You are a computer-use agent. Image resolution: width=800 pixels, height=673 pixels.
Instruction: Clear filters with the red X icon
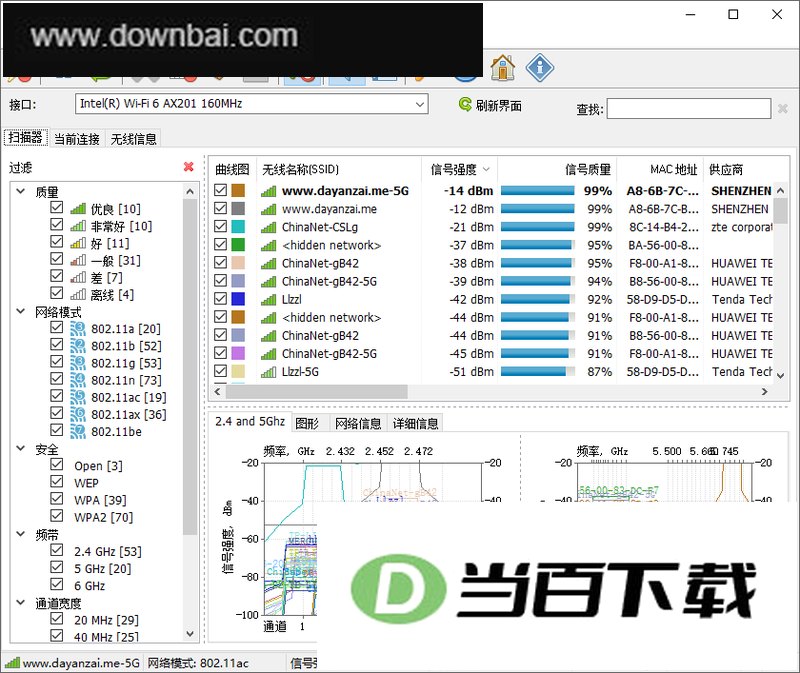pyautogui.click(x=188, y=166)
